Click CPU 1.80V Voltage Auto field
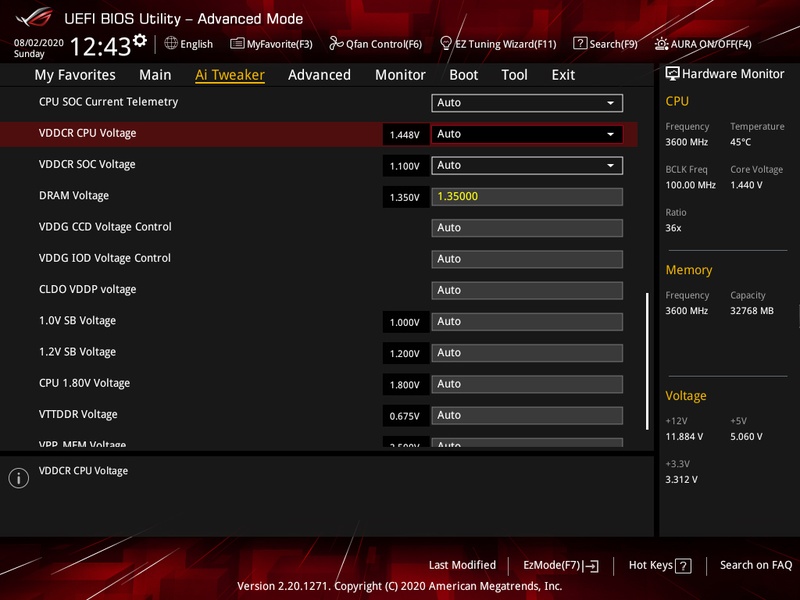The width and height of the screenshot is (800, 600). tap(527, 384)
